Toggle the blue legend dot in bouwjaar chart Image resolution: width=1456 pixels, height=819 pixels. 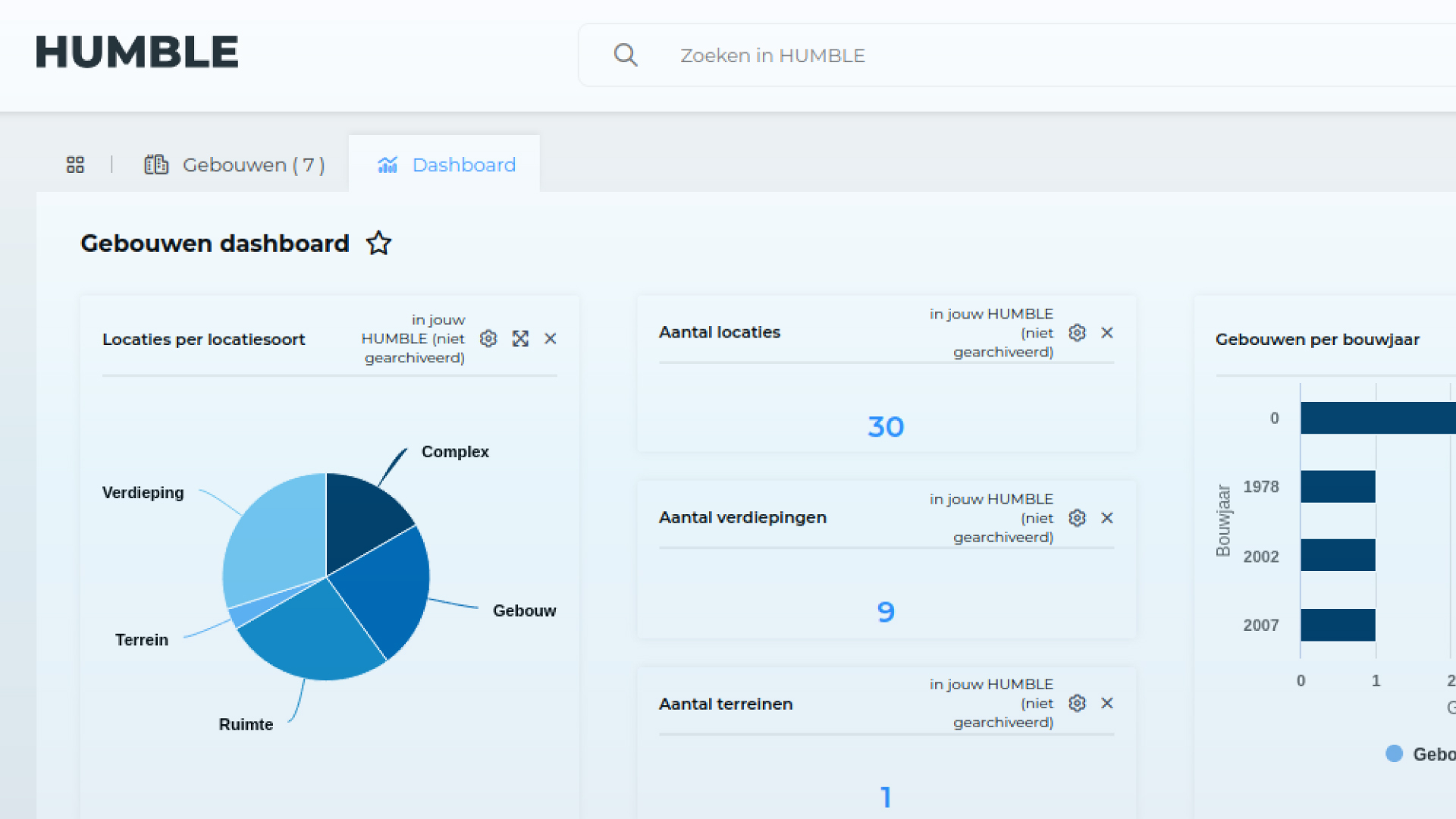point(1394,753)
